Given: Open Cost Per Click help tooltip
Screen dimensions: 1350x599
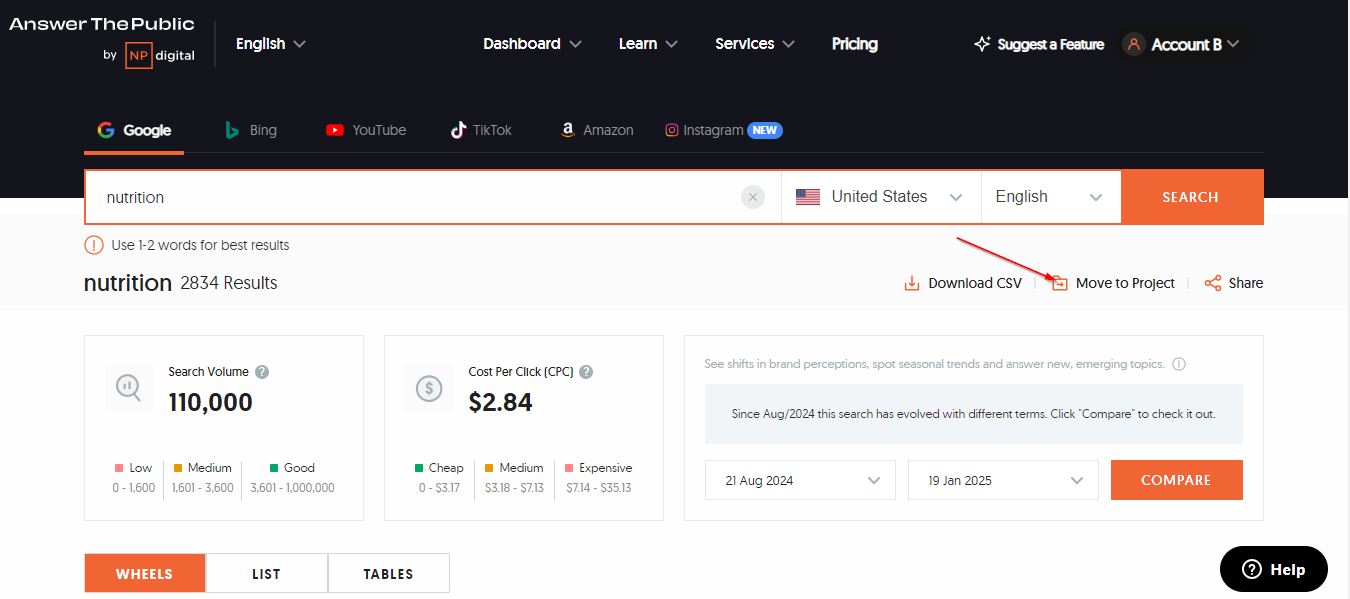Looking at the screenshot, I should pyautogui.click(x=586, y=372).
